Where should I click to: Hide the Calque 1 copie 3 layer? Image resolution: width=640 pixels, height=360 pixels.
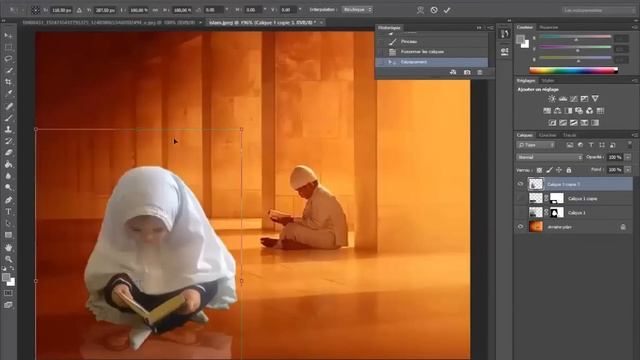point(520,184)
